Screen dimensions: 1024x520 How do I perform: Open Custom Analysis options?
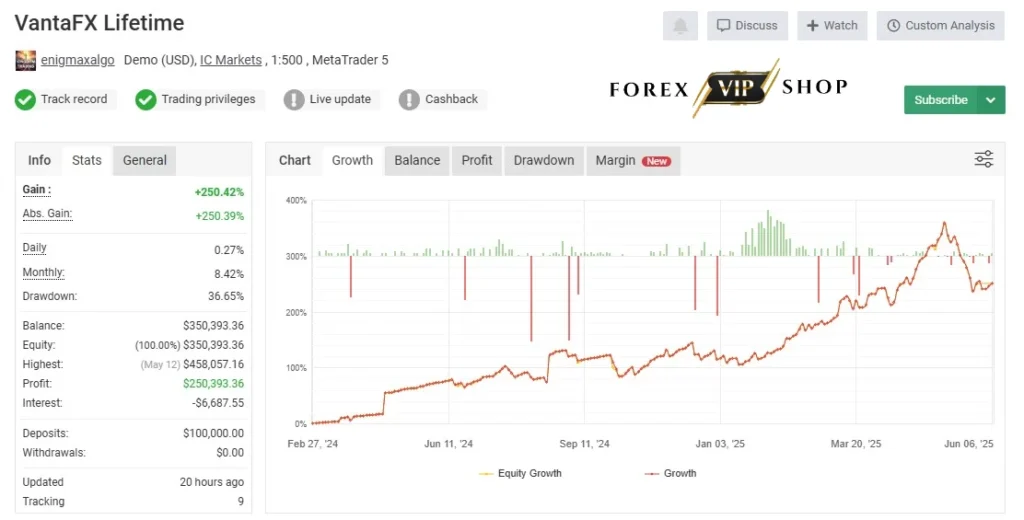pos(940,25)
